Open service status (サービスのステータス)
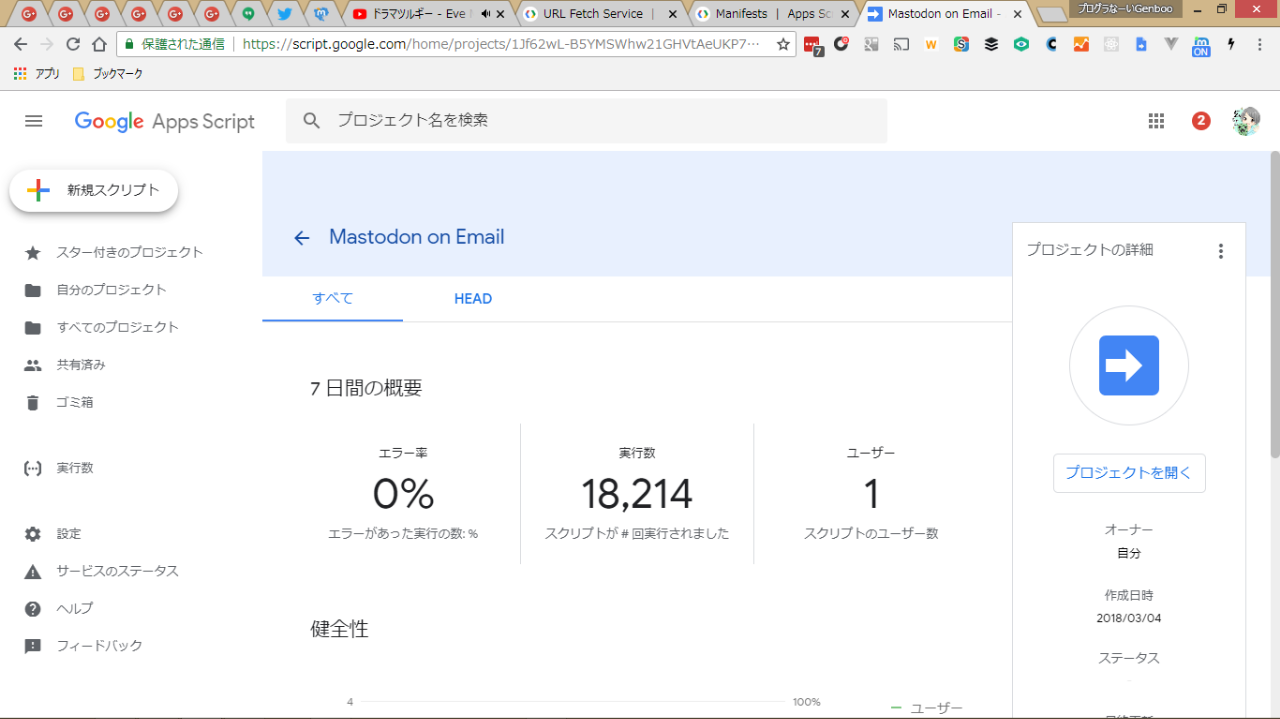 (117, 572)
